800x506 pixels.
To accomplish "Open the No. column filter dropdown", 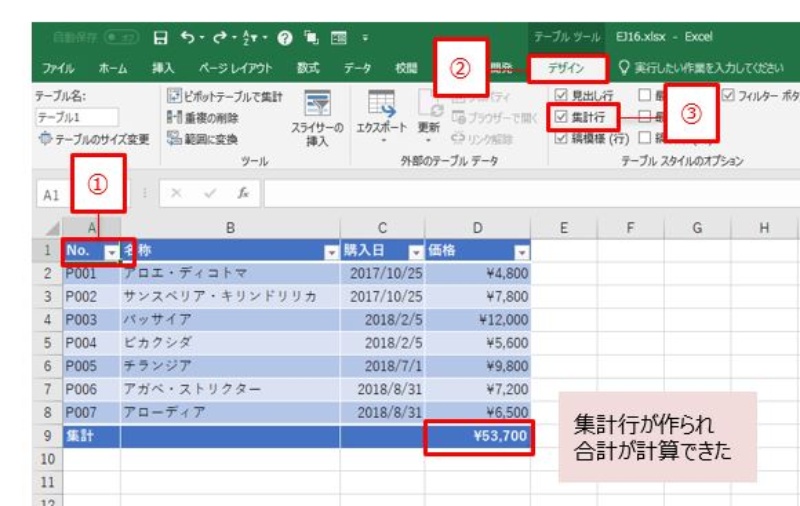I will click(112, 252).
